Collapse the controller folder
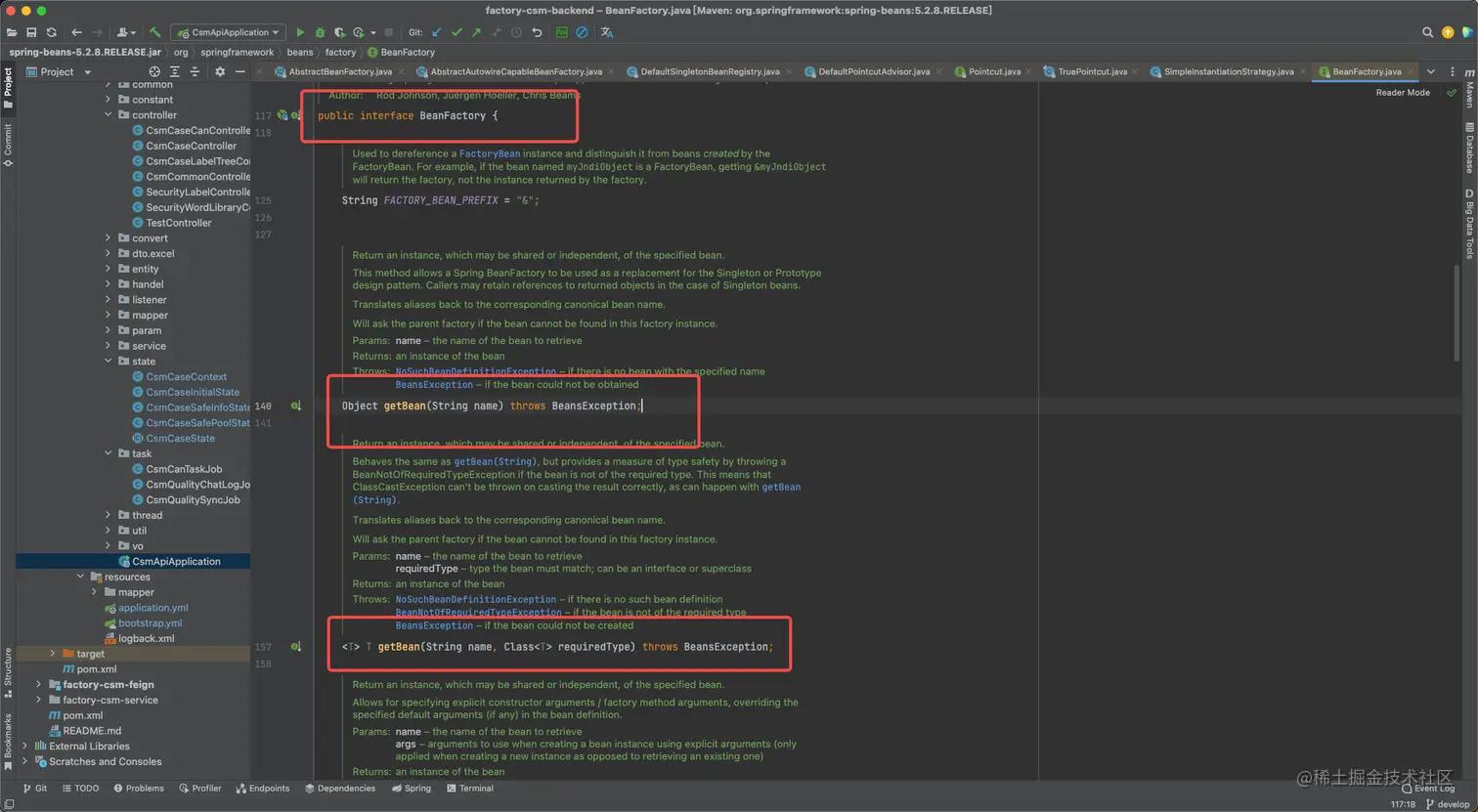1478x812 pixels. [x=109, y=115]
